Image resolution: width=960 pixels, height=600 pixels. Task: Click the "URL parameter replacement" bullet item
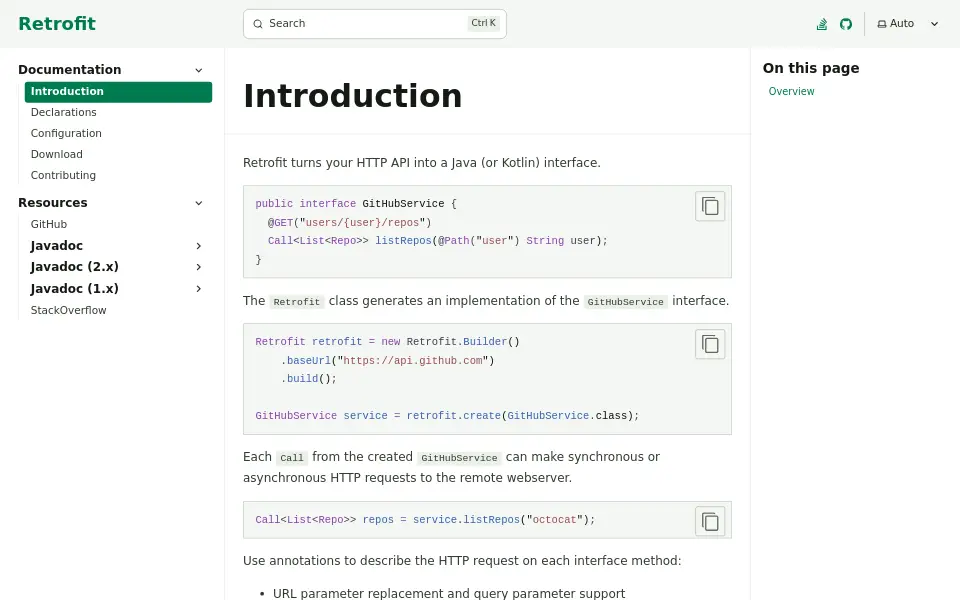tap(449, 593)
